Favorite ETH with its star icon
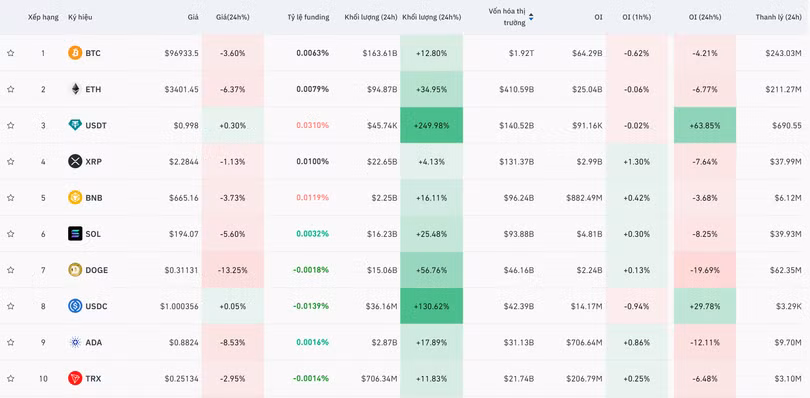This screenshot has width=810, height=398. (x=10, y=89)
